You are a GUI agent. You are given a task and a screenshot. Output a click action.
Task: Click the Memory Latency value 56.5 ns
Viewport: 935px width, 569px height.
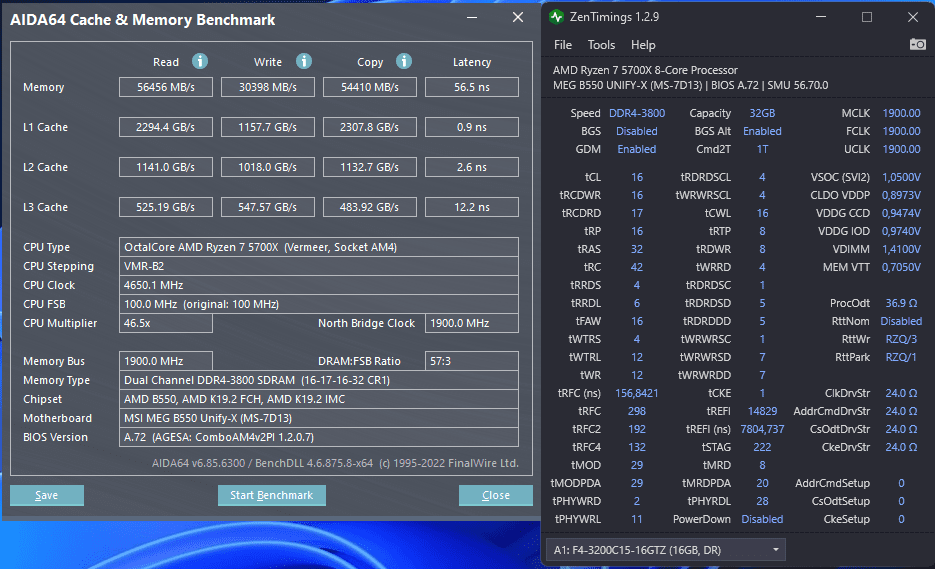click(472, 87)
